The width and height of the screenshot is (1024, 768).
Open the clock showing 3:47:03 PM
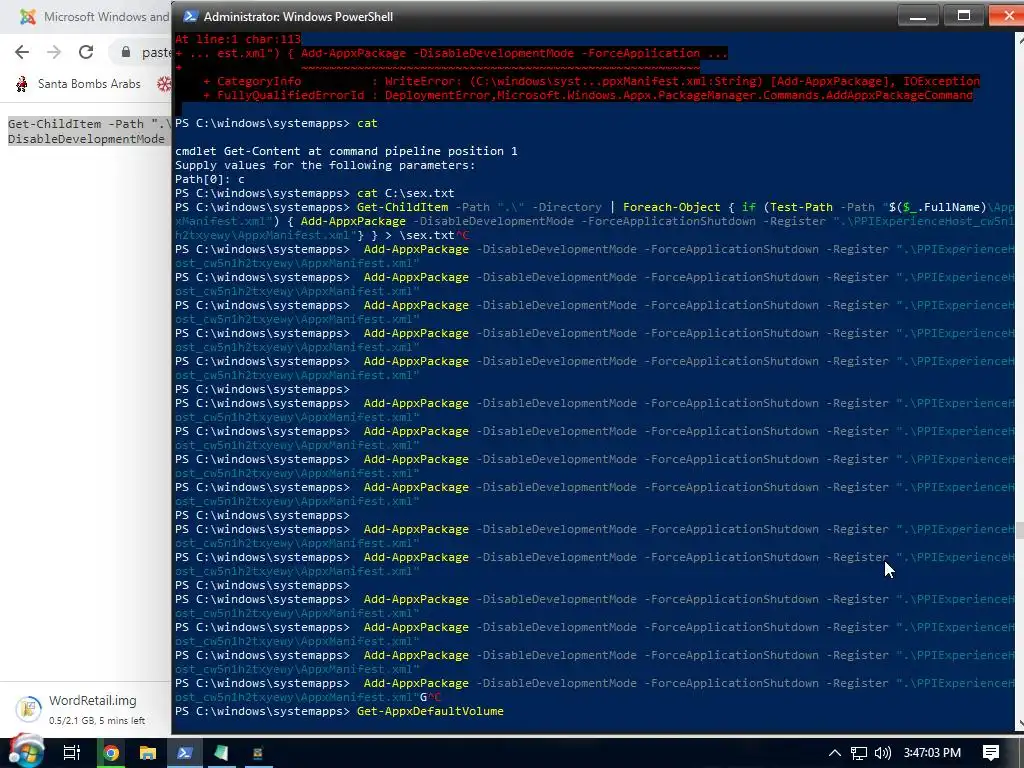(x=932, y=753)
